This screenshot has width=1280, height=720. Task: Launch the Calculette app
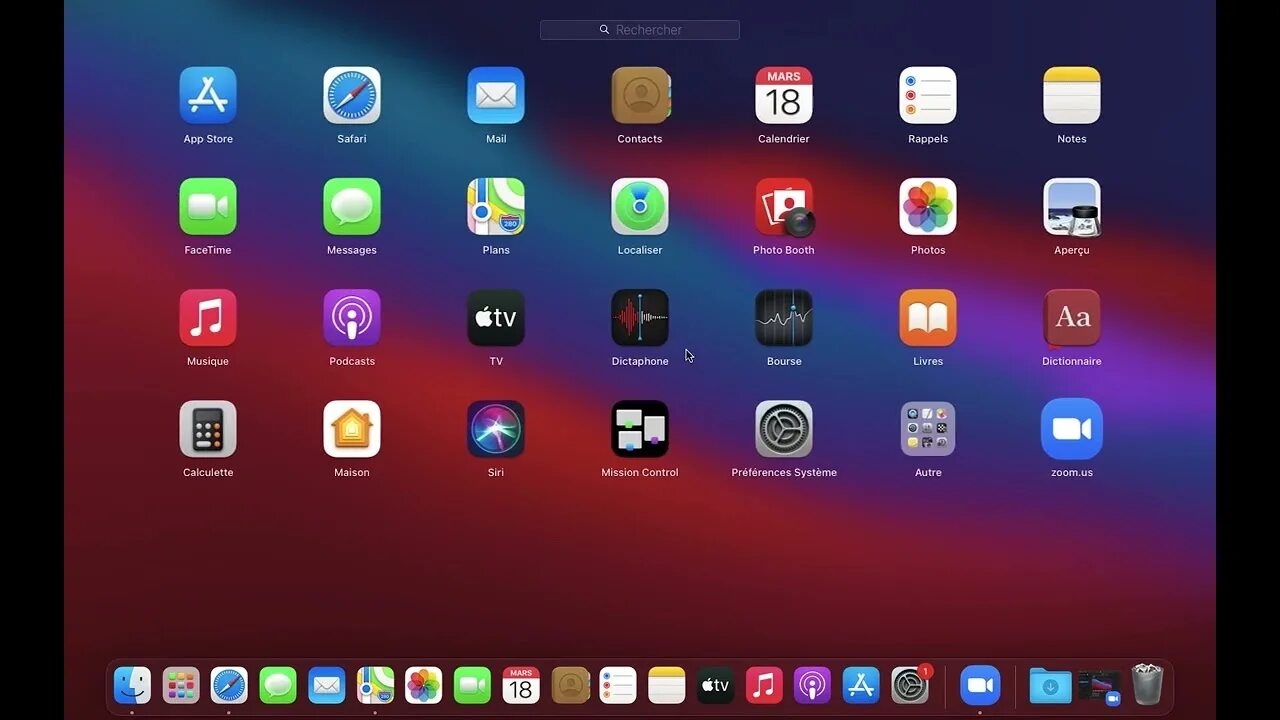click(208, 429)
